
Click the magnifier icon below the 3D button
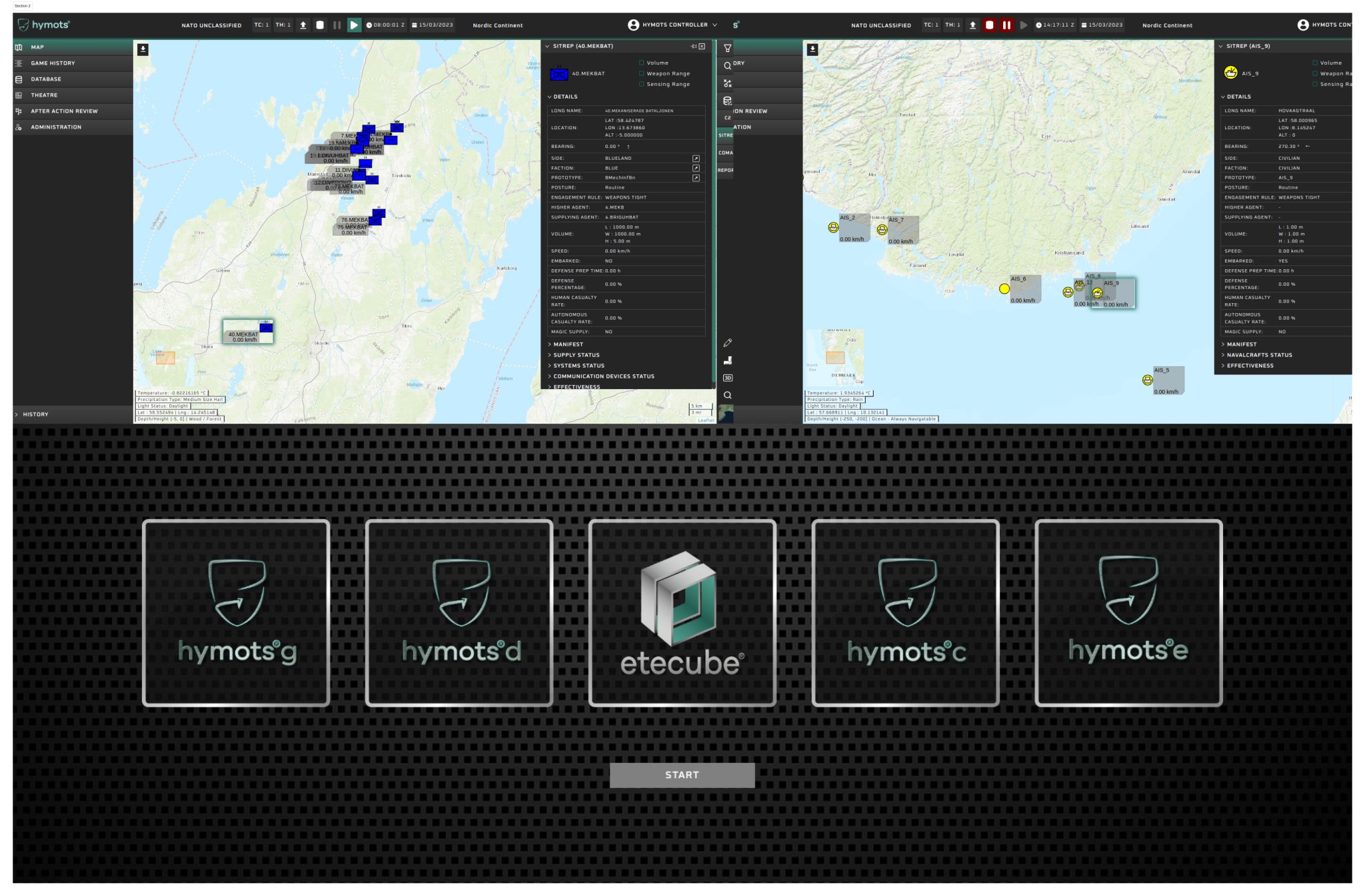point(727,395)
